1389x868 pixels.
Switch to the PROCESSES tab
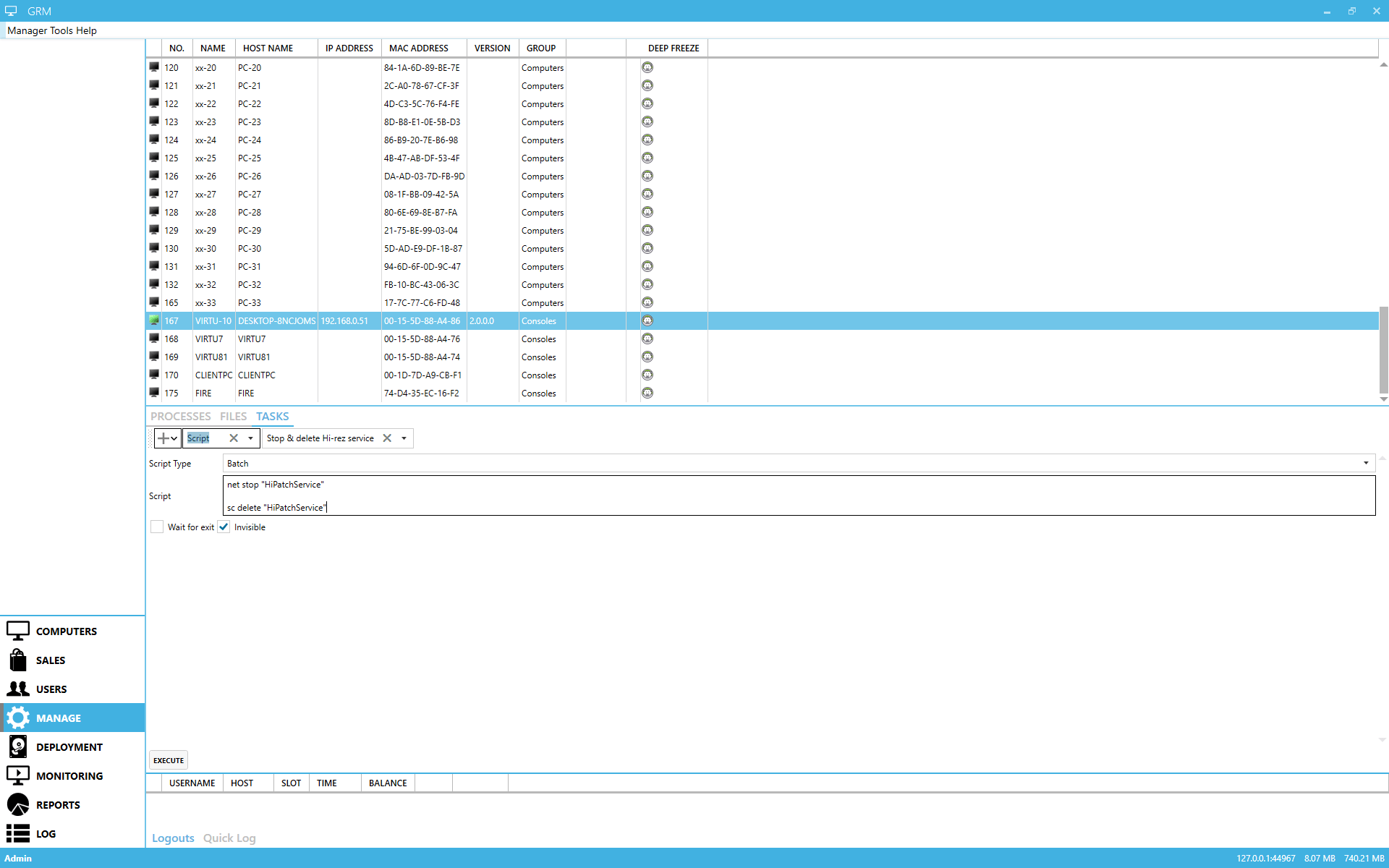click(x=180, y=416)
